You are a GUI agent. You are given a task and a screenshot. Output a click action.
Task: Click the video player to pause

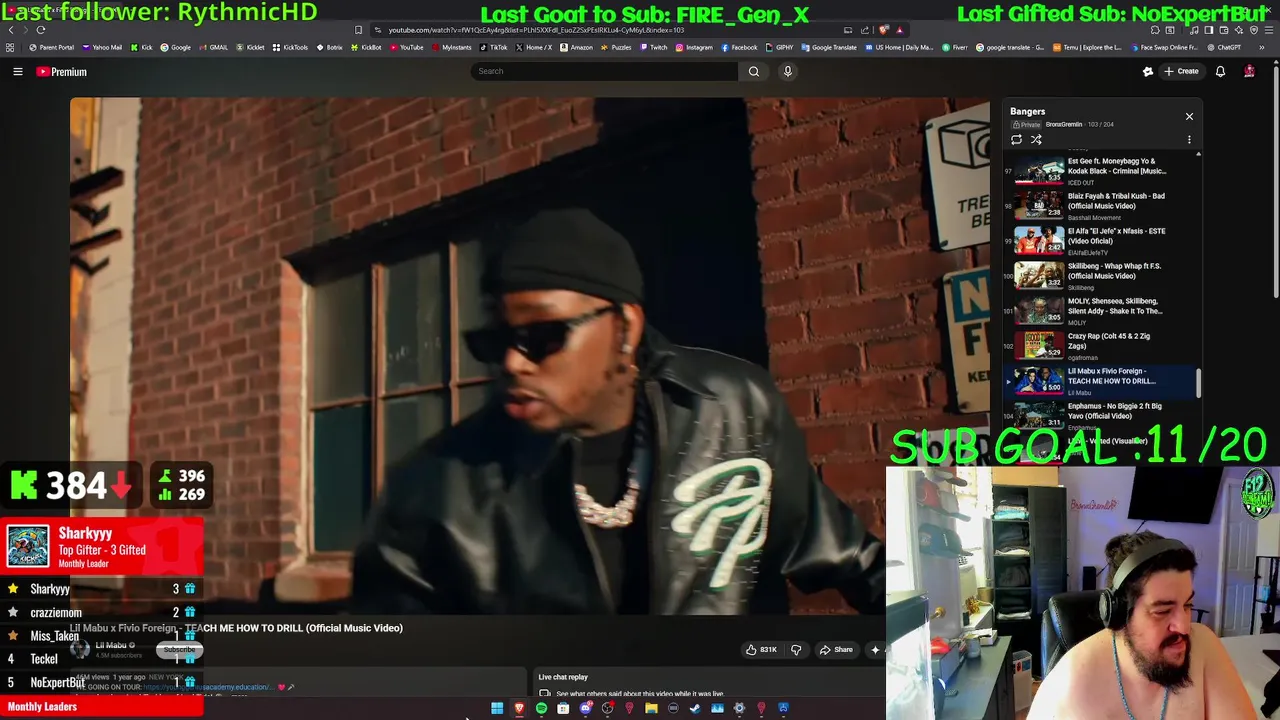pos(530,355)
